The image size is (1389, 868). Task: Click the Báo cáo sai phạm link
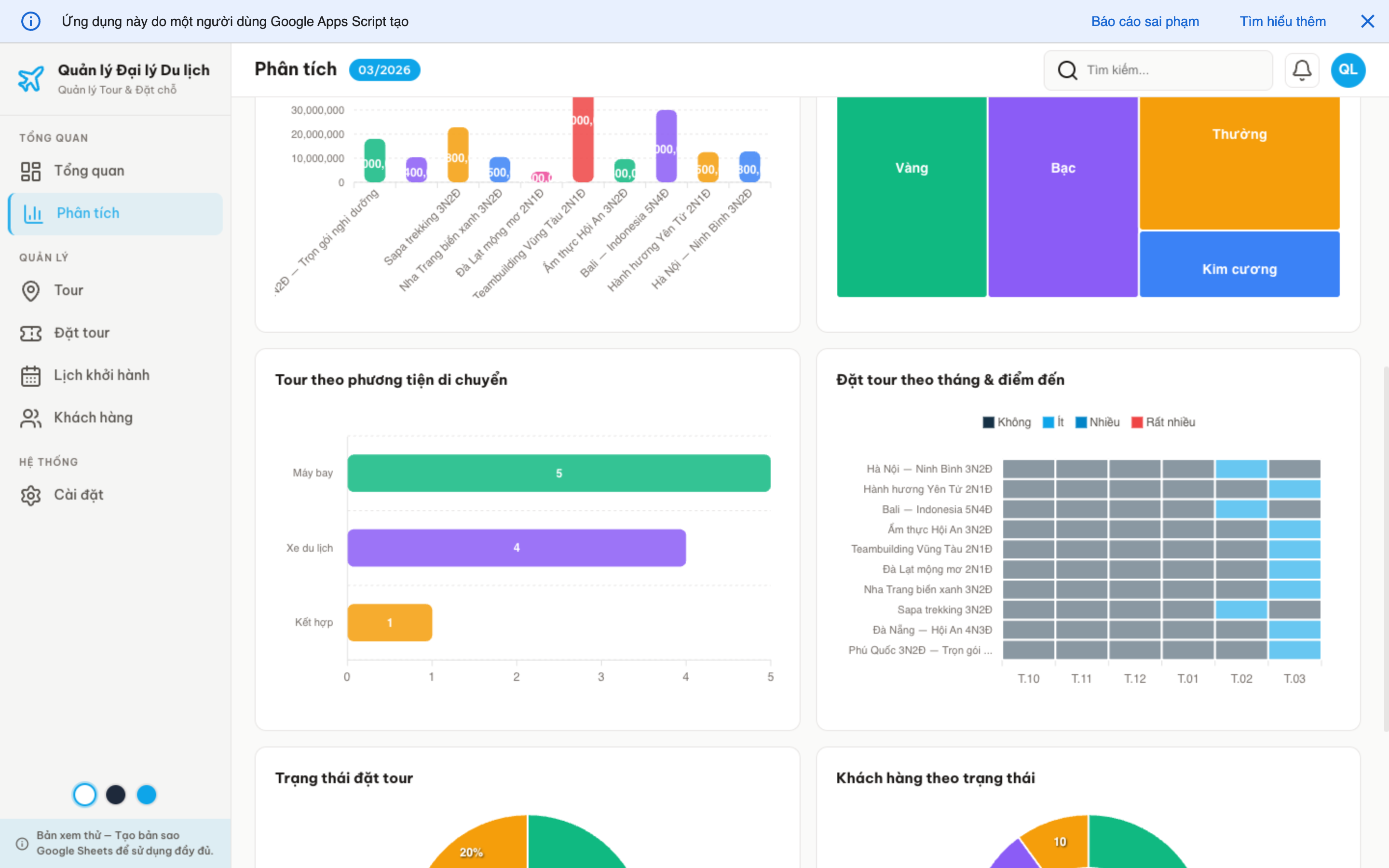(x=1144, y=21)
